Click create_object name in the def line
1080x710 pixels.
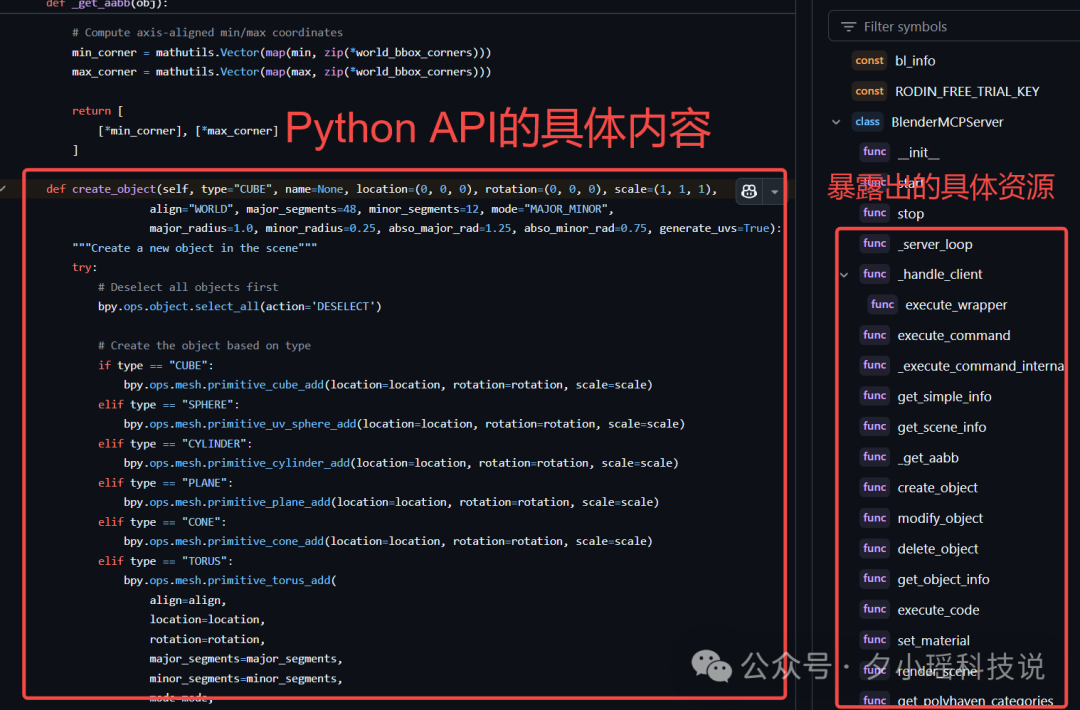click(x=114, y=189)
